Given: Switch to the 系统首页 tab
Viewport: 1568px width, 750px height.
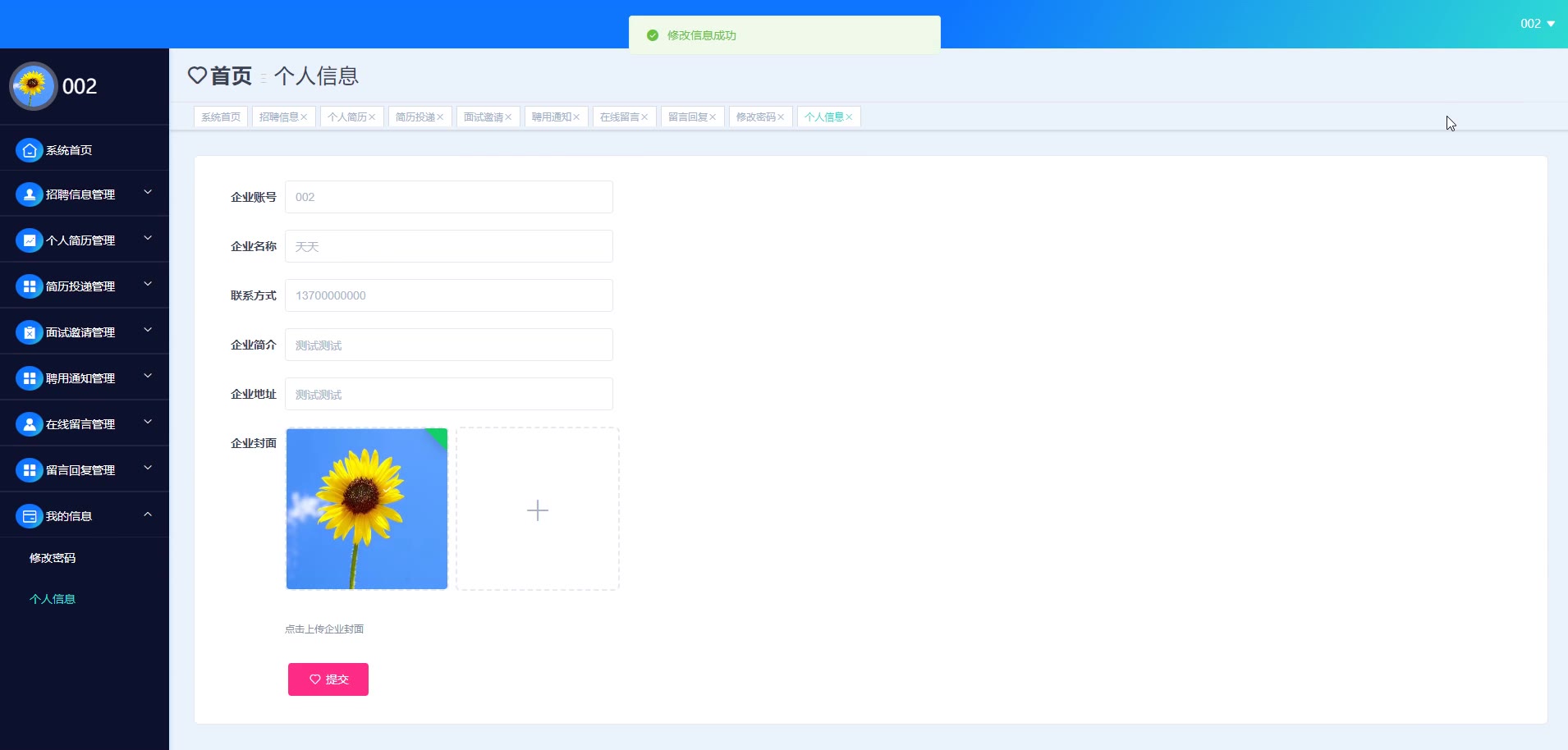Looking at the screenshot, I should (x=221, y=117).
